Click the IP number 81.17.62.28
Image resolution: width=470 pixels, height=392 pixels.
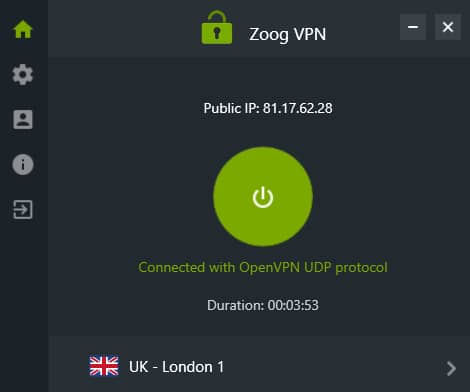pyautogui.click(x=298, y=108)
